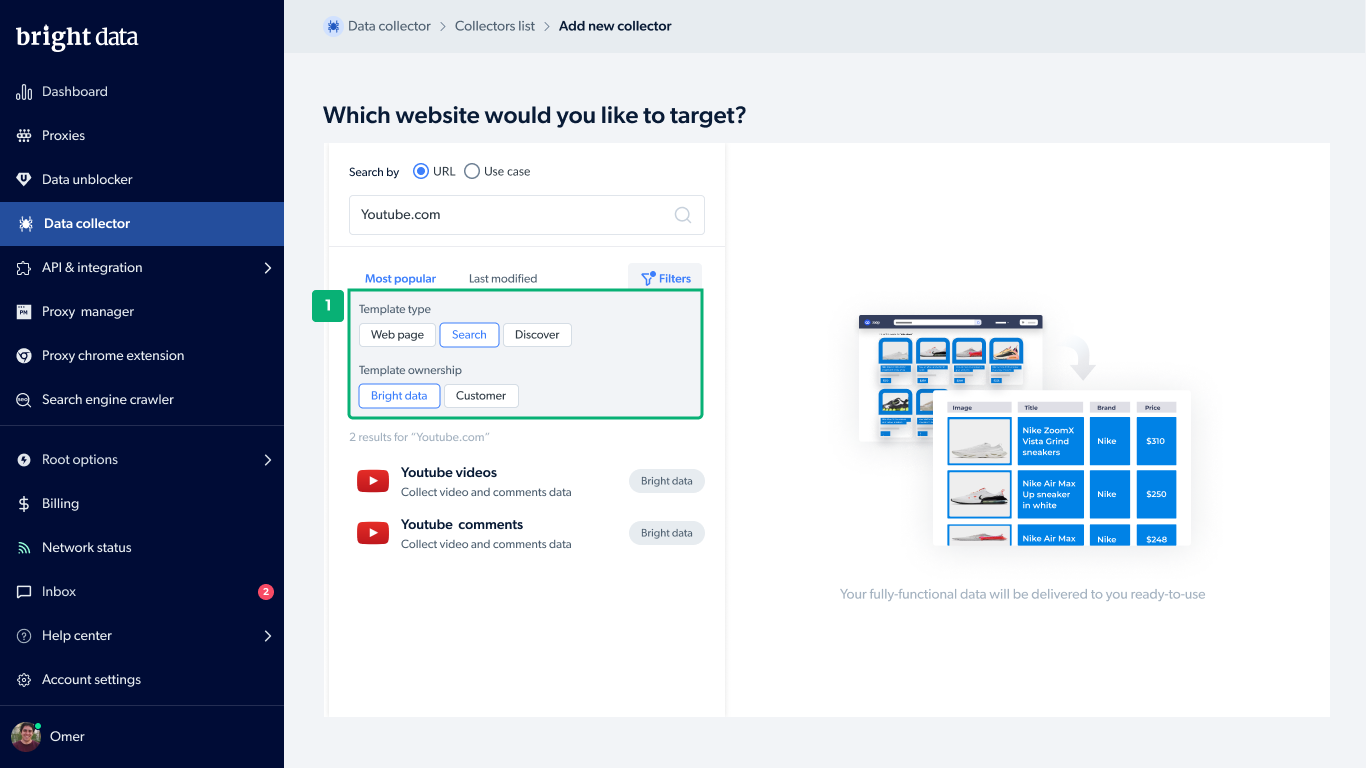Click the user name Omer

(67, 737)
